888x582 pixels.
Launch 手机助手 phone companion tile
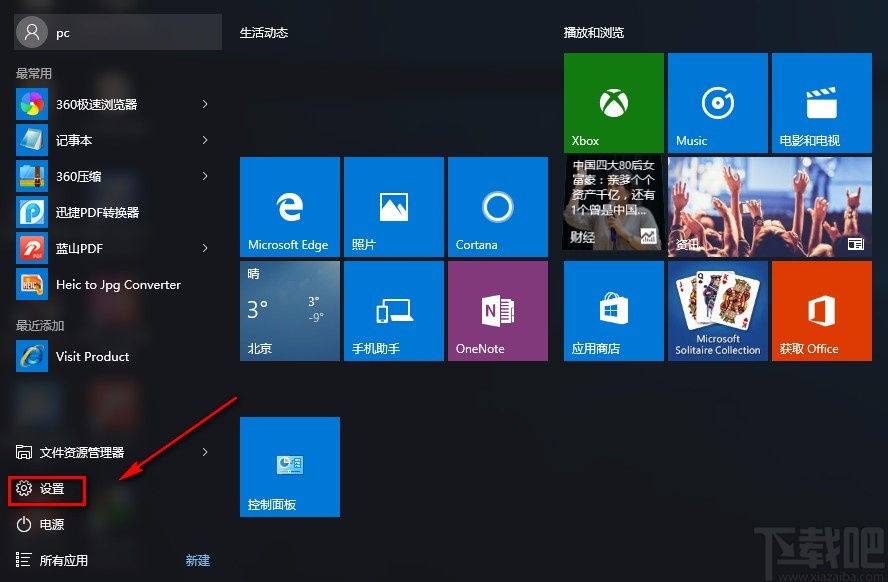393,310
